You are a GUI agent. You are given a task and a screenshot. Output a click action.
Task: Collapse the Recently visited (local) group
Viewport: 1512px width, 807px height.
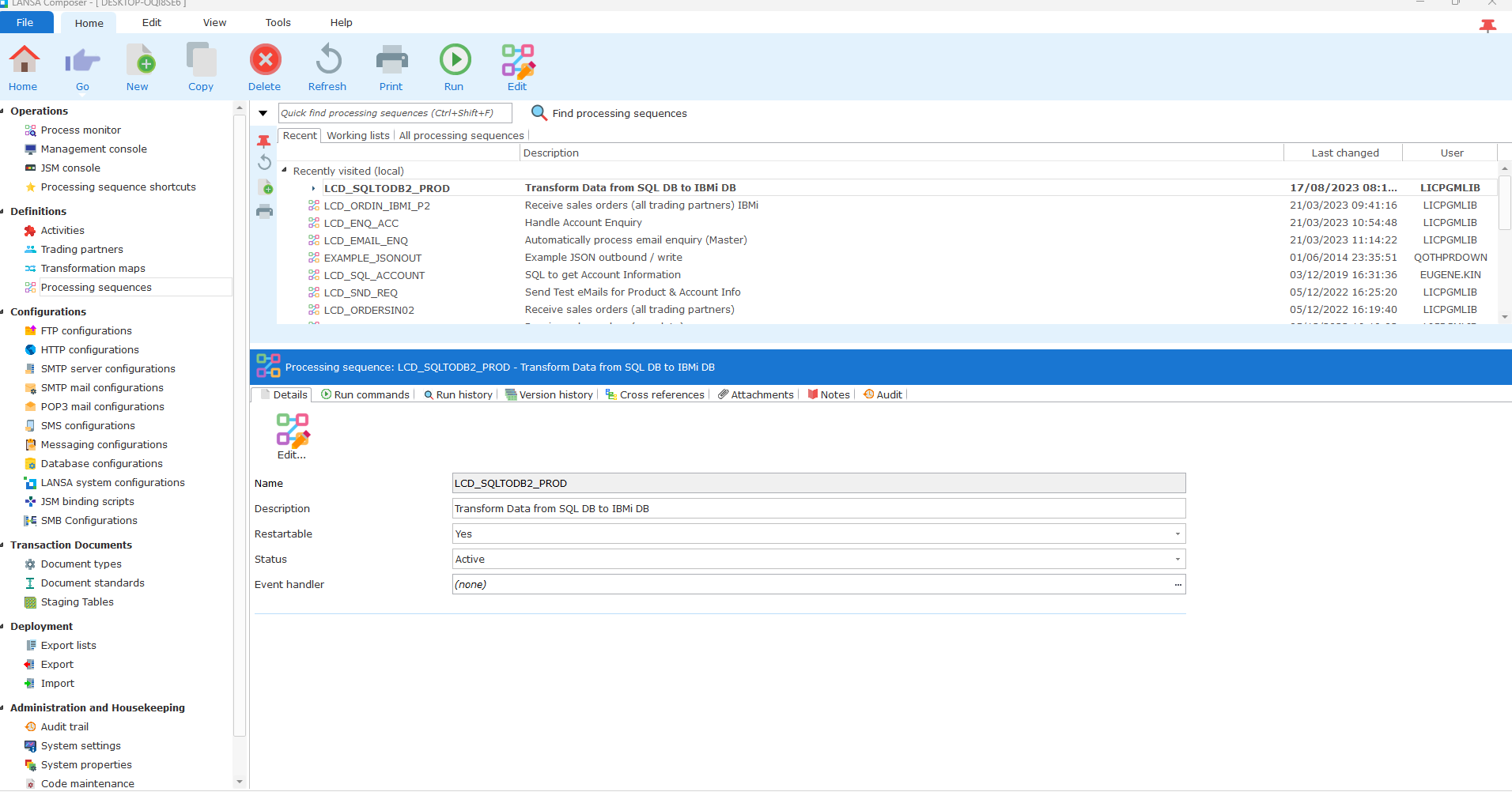click(284, 170)
